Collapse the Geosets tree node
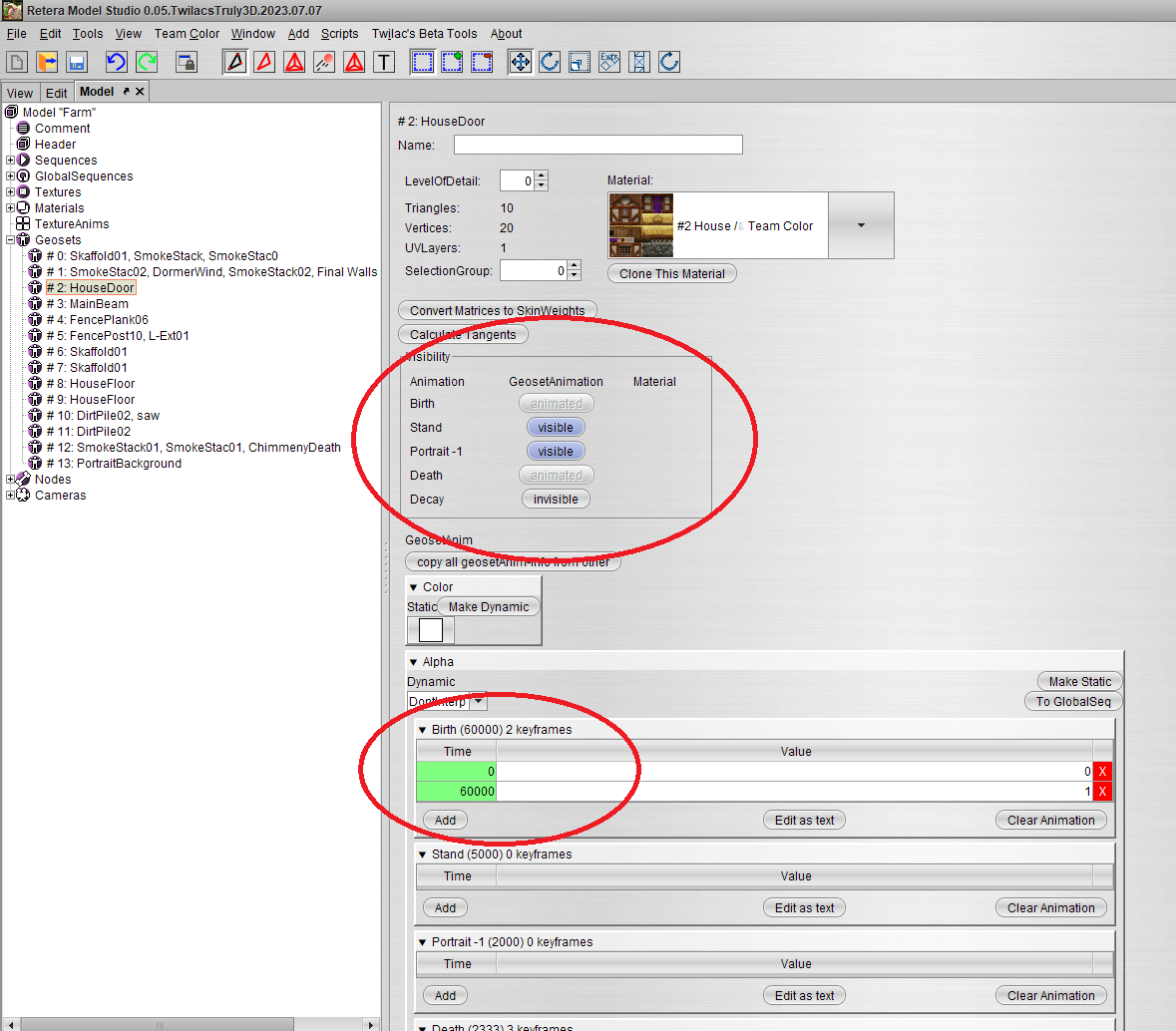 [x=11, y=240]
